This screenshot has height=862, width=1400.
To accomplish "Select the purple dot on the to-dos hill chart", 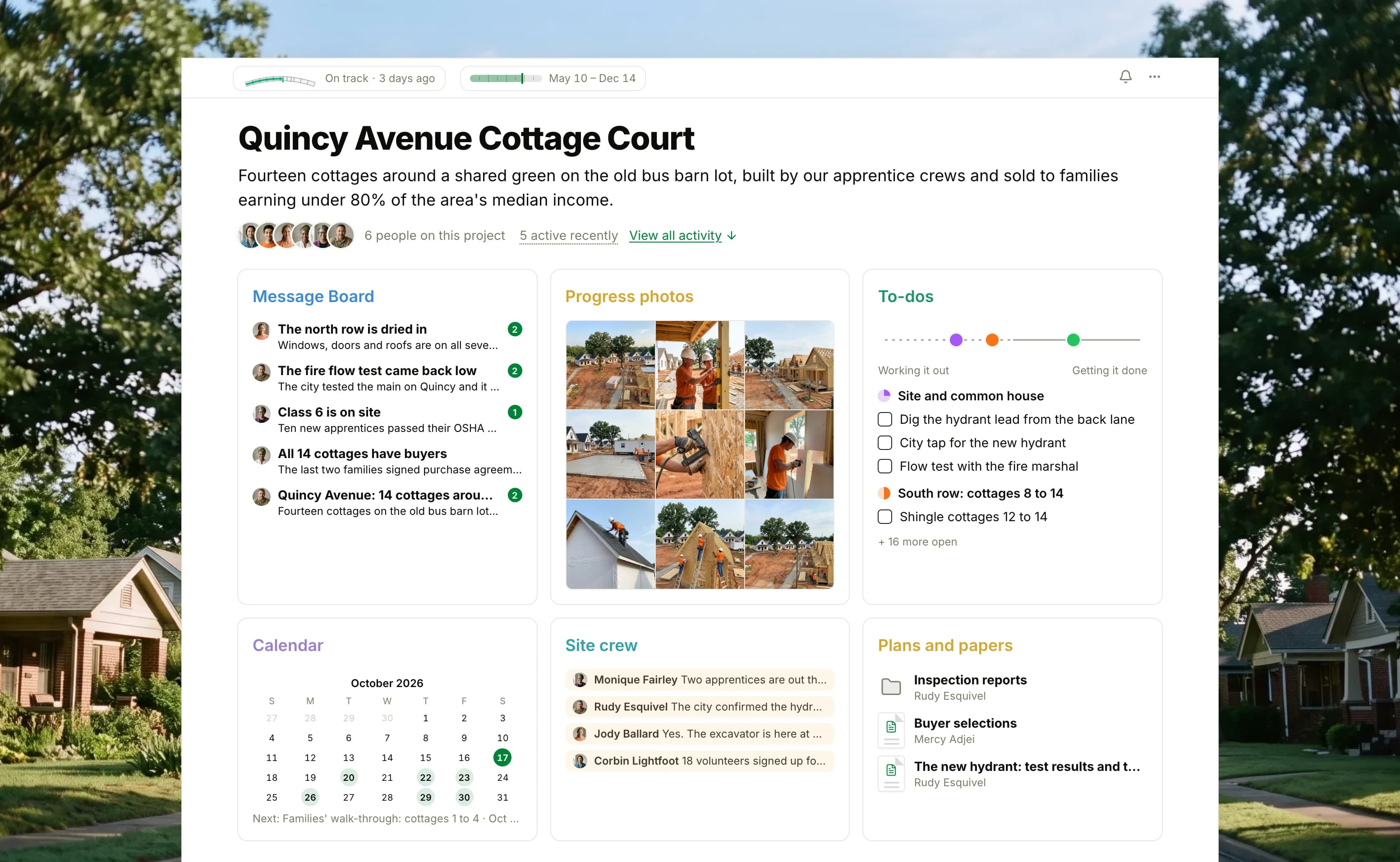I will (956, 340).
